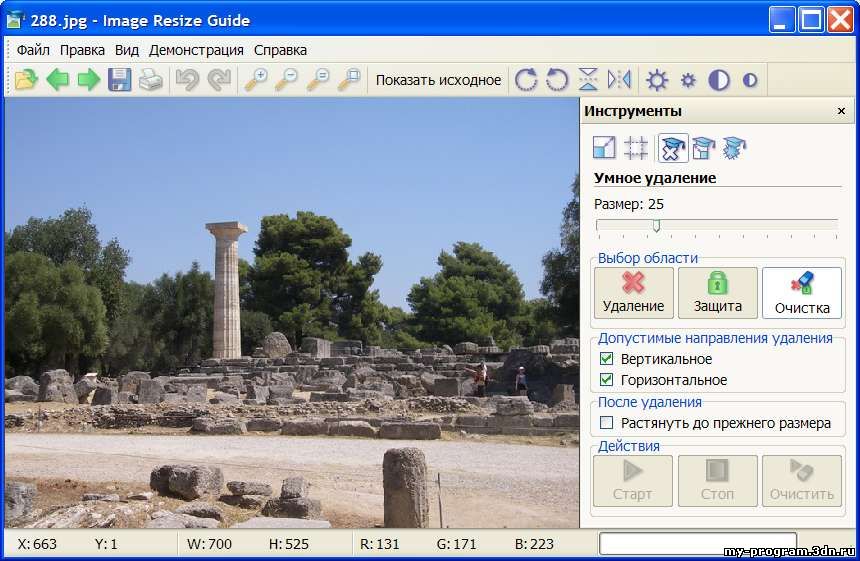The height and width of the screenshot is (561, 860).
Task: Select the last smart tool icon with the gear
Action: pyautogui.click(x=734, y=148)
